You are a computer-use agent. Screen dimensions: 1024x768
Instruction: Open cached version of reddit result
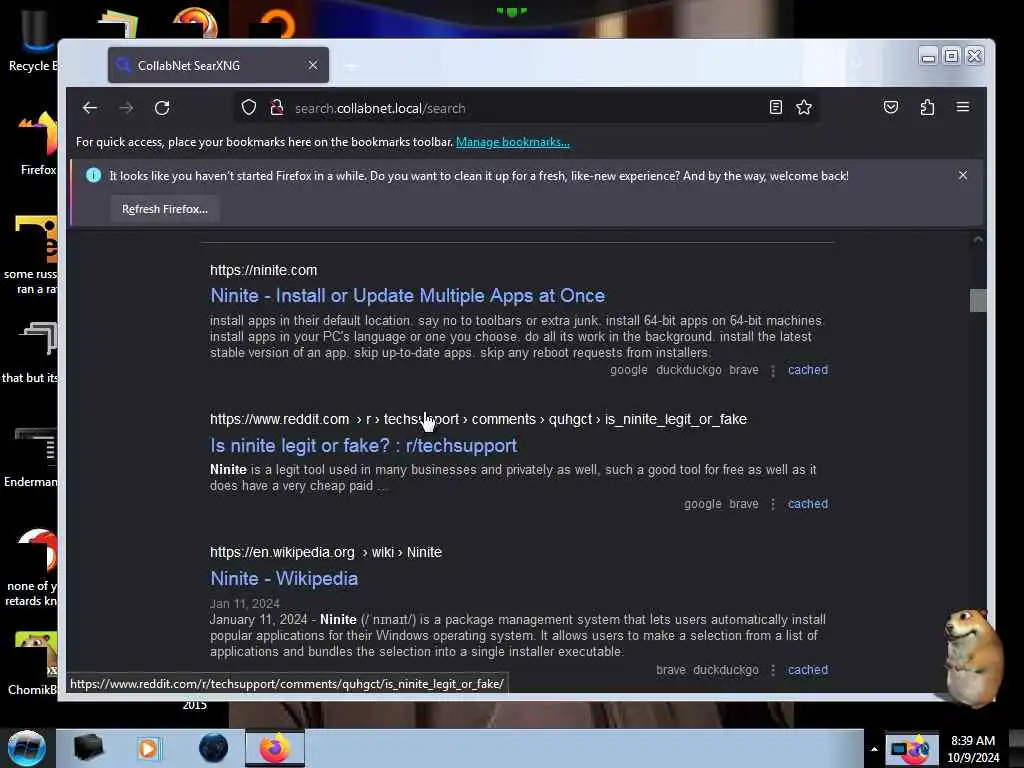pyautogui.click(x=808, y=504)
